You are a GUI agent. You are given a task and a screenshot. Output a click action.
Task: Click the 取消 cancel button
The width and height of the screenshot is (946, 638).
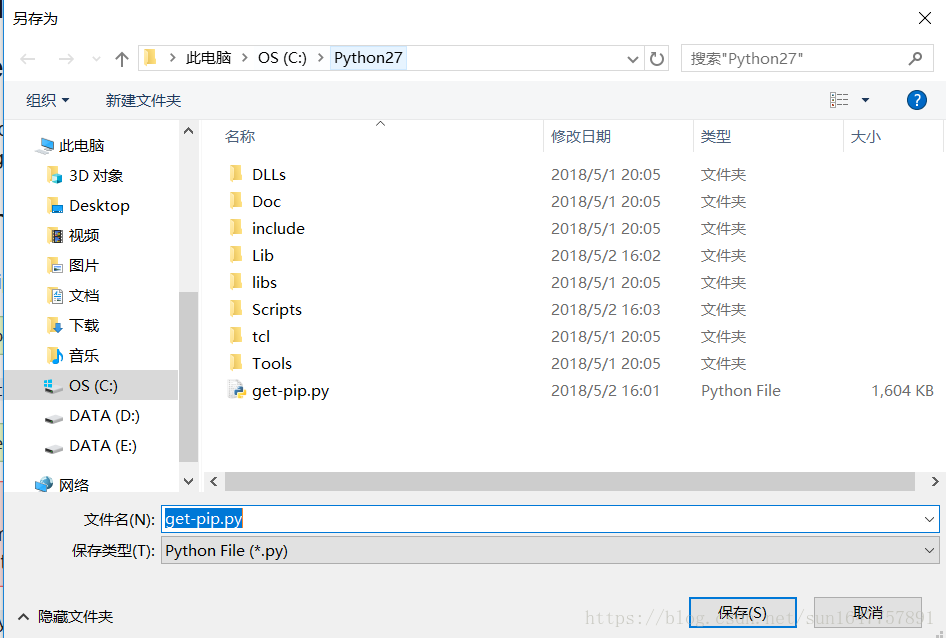(868, 611)
